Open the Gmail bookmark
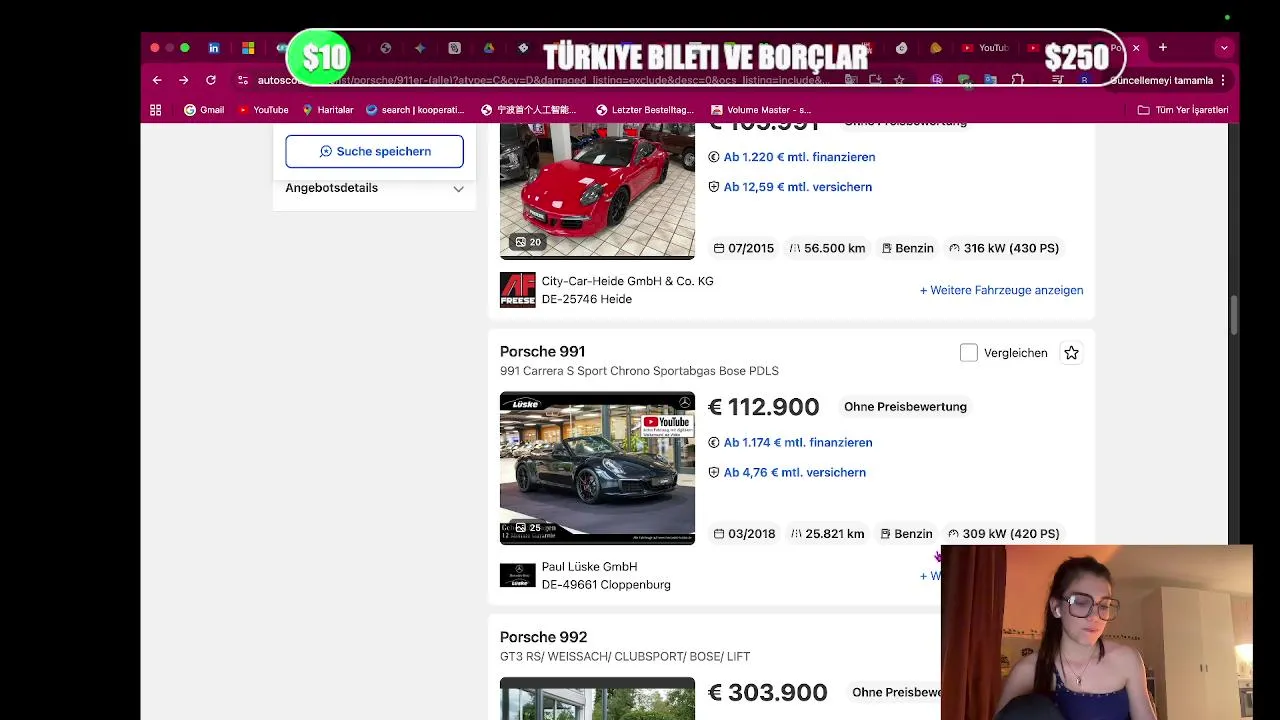The image size is (1280, 720). pyautogui.click(x=204, y=110)
